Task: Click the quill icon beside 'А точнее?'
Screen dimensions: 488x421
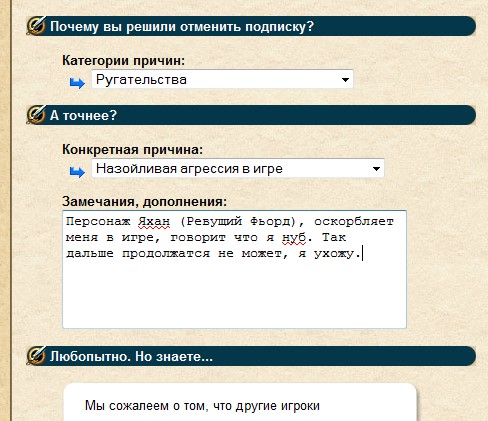Action: point(36,115)
